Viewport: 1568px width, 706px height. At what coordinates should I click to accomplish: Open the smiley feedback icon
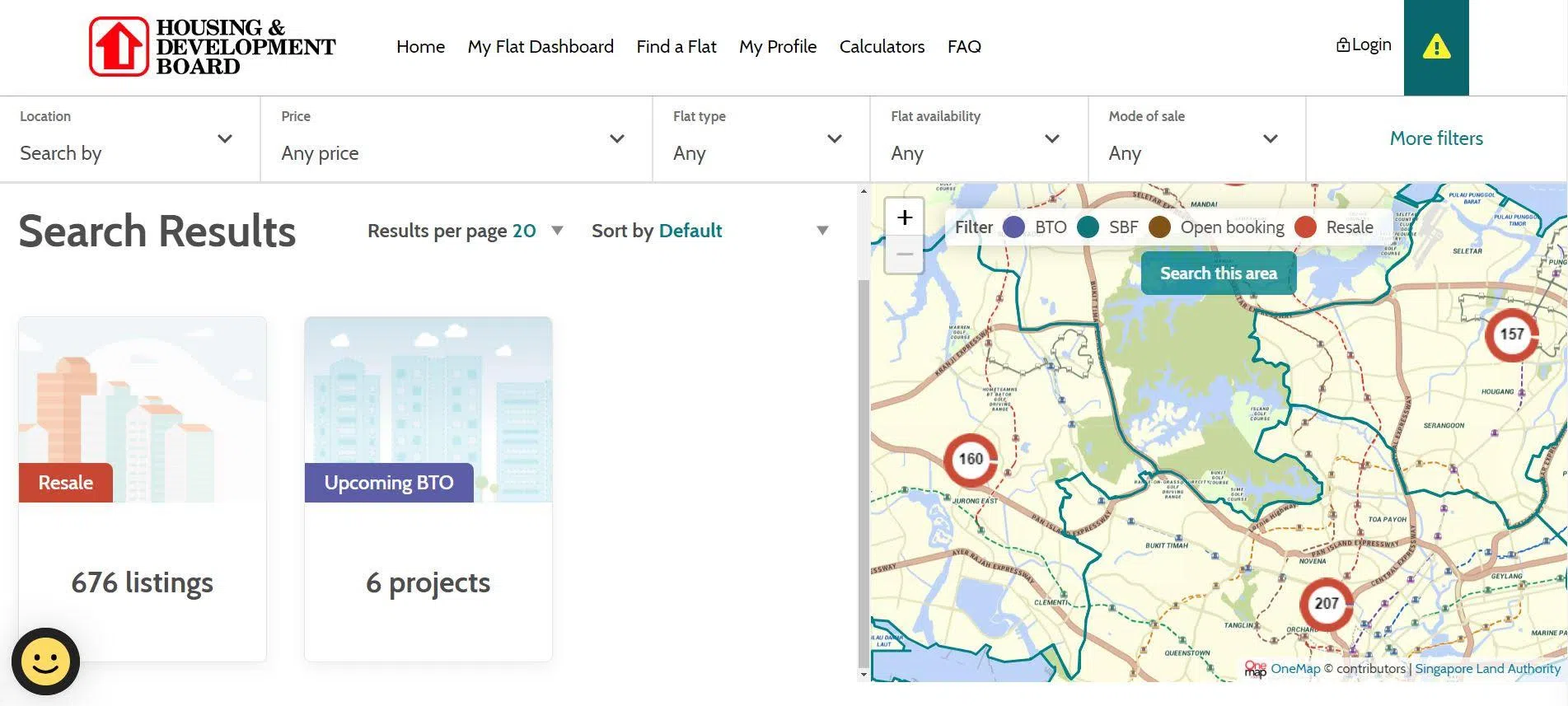pos(45,661)
